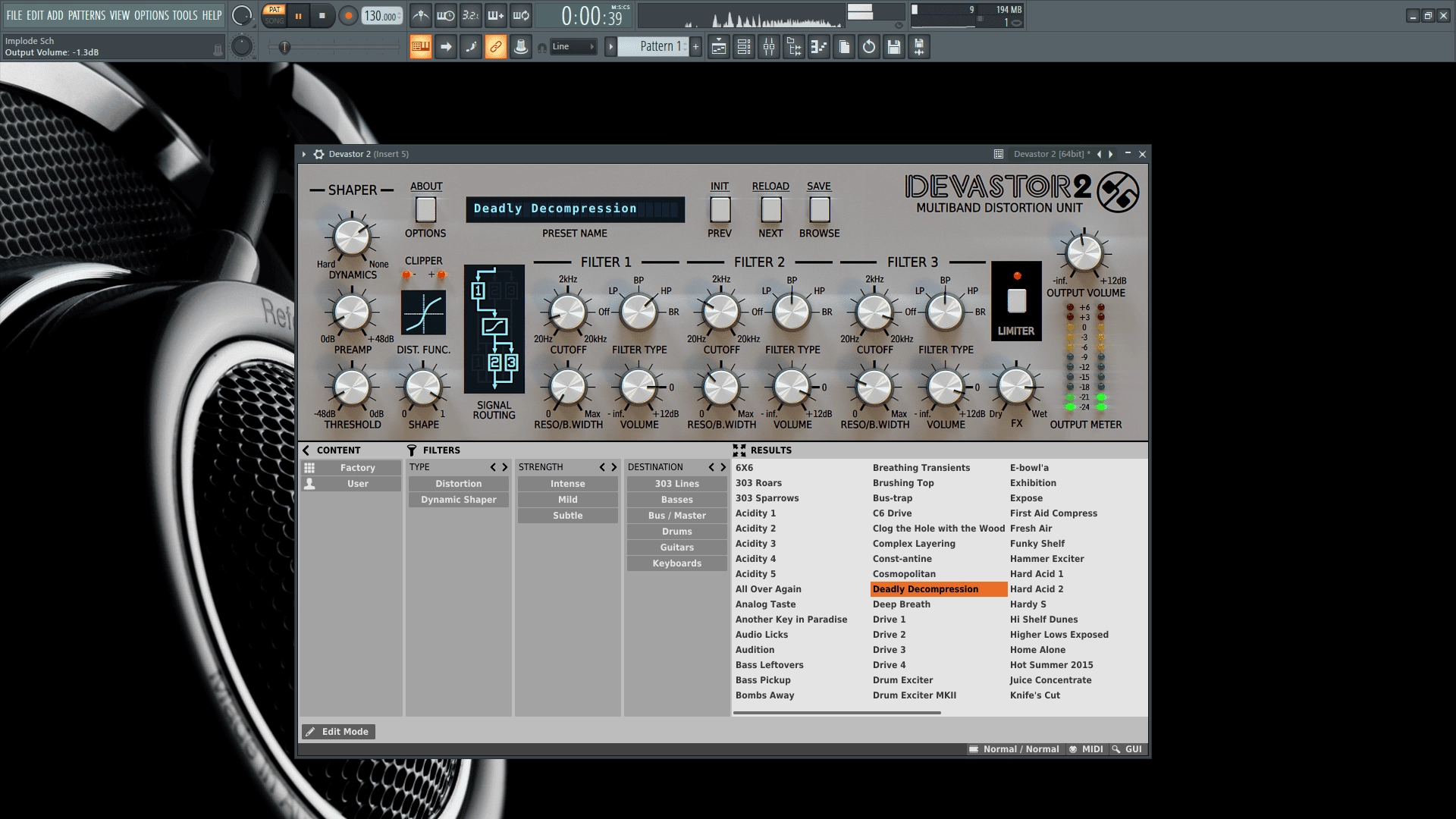
Task: Click the record button
Action: pyautogui.click(x=348, y=16)
